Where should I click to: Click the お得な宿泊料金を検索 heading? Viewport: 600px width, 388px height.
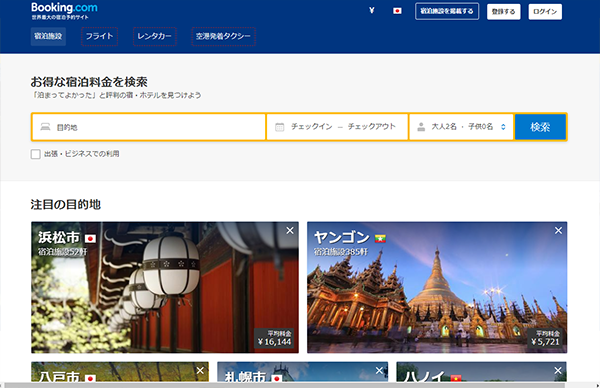(x=89, y=82)
